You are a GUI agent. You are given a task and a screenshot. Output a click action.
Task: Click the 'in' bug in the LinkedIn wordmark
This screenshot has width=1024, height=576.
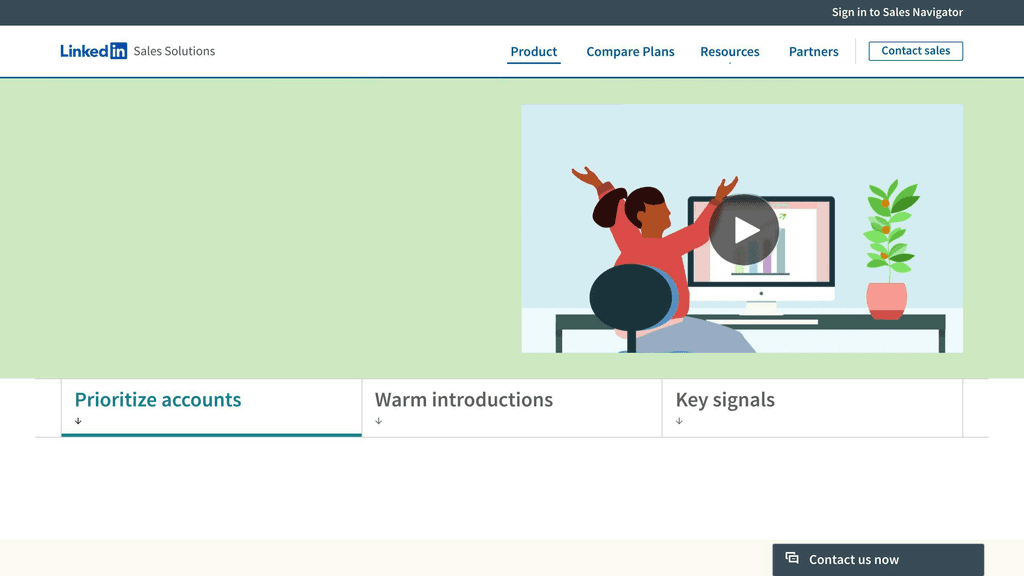(x=119, y=51)
